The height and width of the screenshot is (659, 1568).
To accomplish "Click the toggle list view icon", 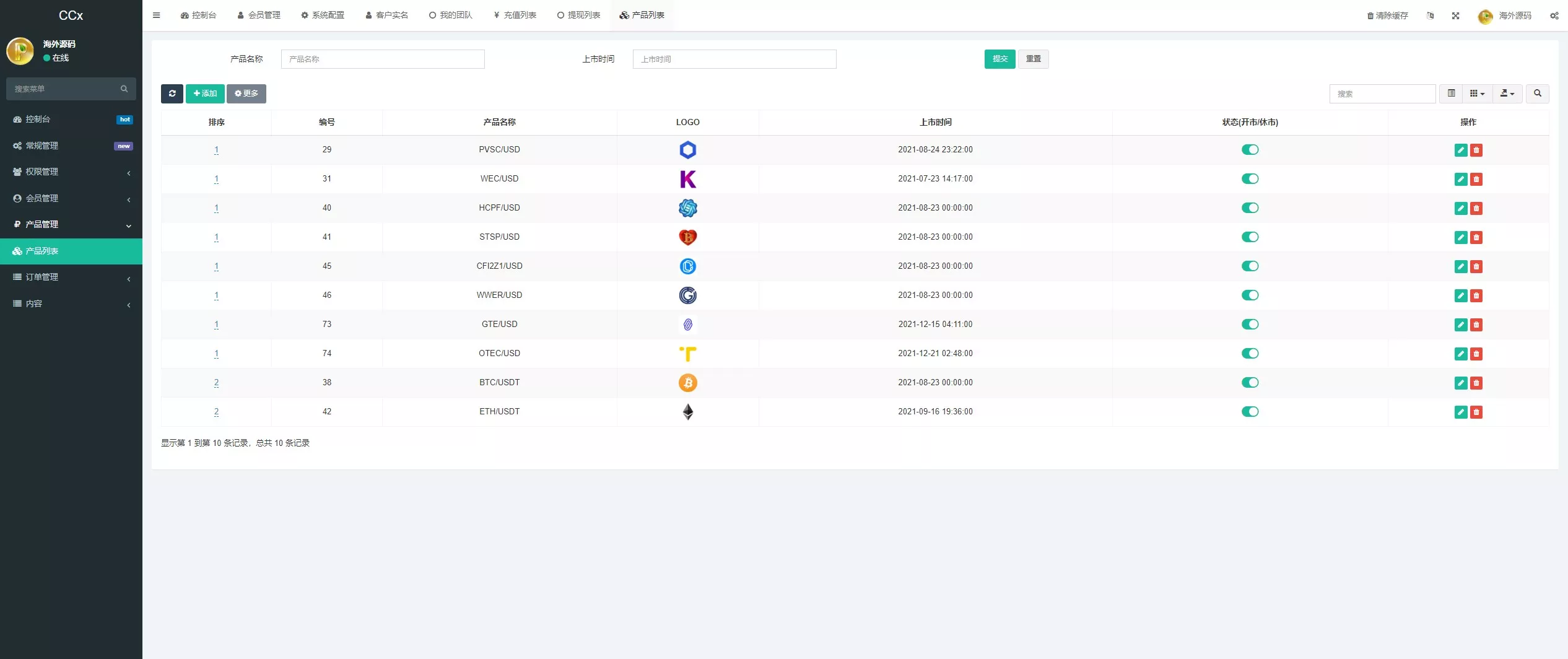I will [x=1452, y=94].
